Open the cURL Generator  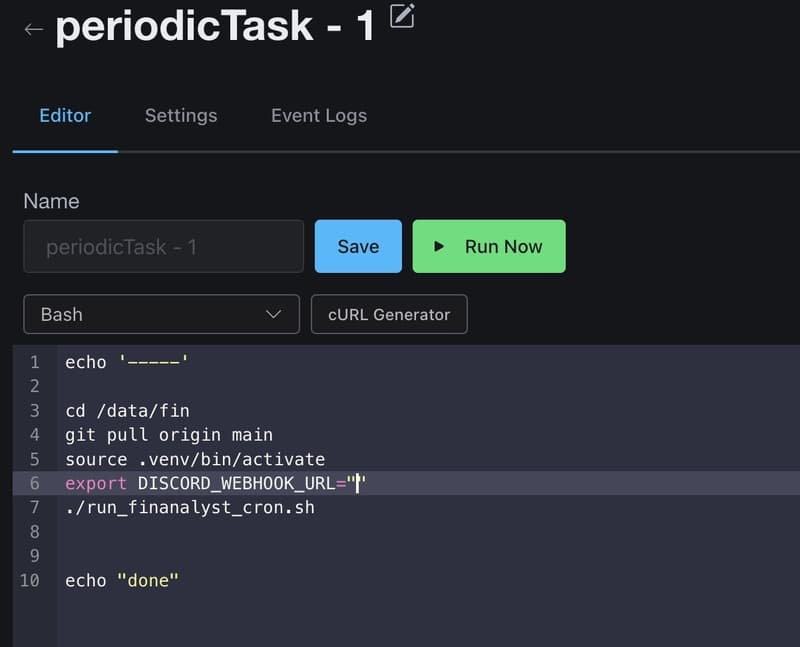tap(389, 314)
